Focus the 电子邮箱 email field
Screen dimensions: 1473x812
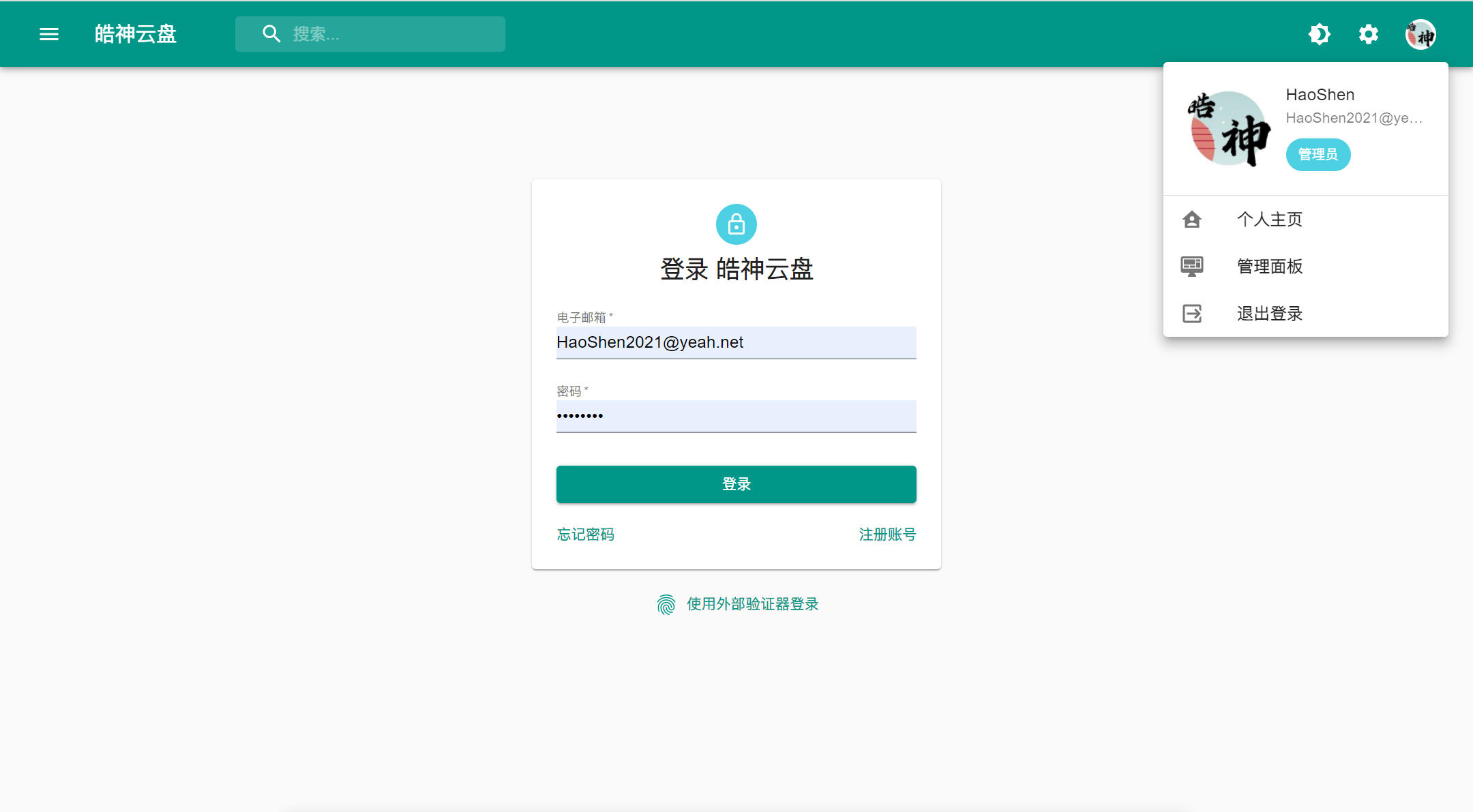[x=736, y=342]
